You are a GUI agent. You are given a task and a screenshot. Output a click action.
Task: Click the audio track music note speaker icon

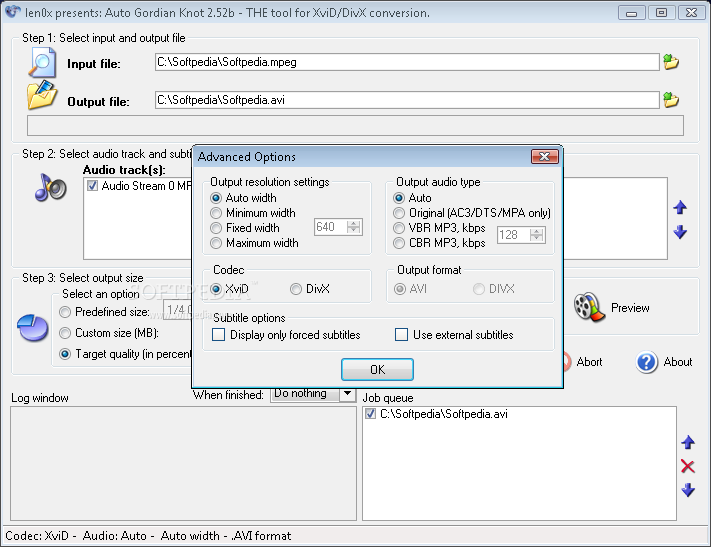tap(50, 187)
